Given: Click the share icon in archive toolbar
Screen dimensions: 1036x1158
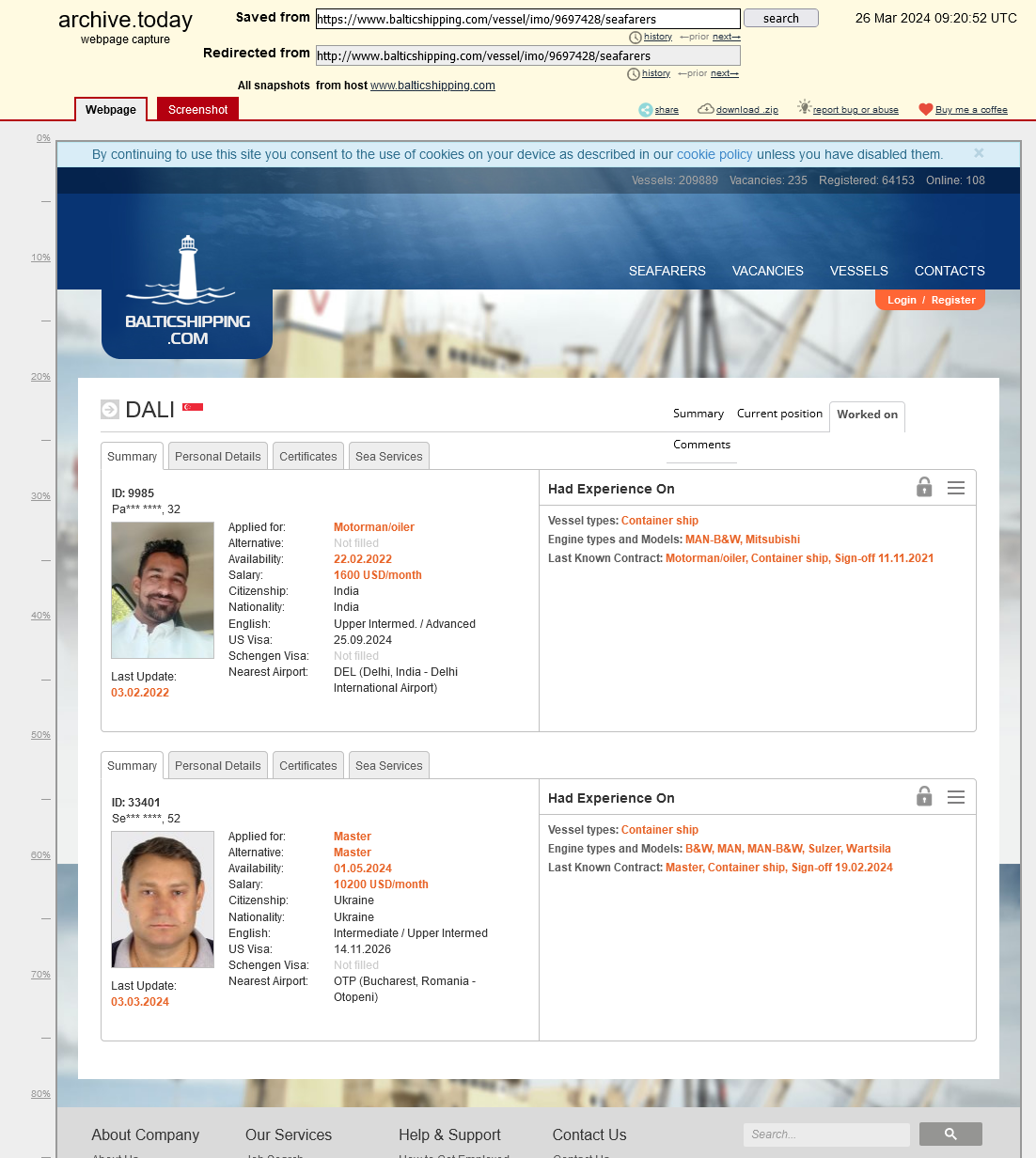Looking at the screenshot, I should coord(646,110).
